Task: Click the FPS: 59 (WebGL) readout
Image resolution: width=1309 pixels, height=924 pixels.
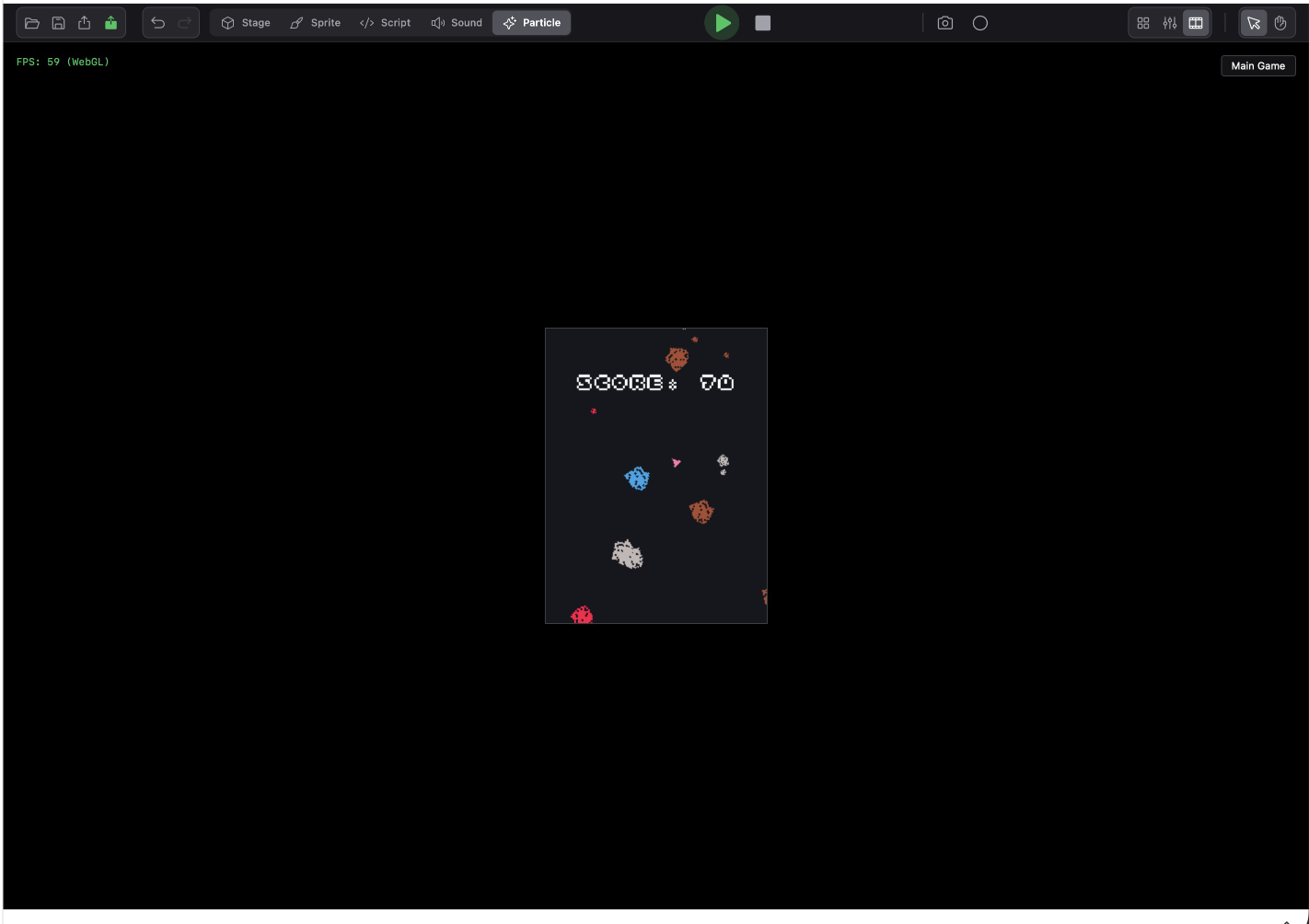Action: tap(63, 62)
